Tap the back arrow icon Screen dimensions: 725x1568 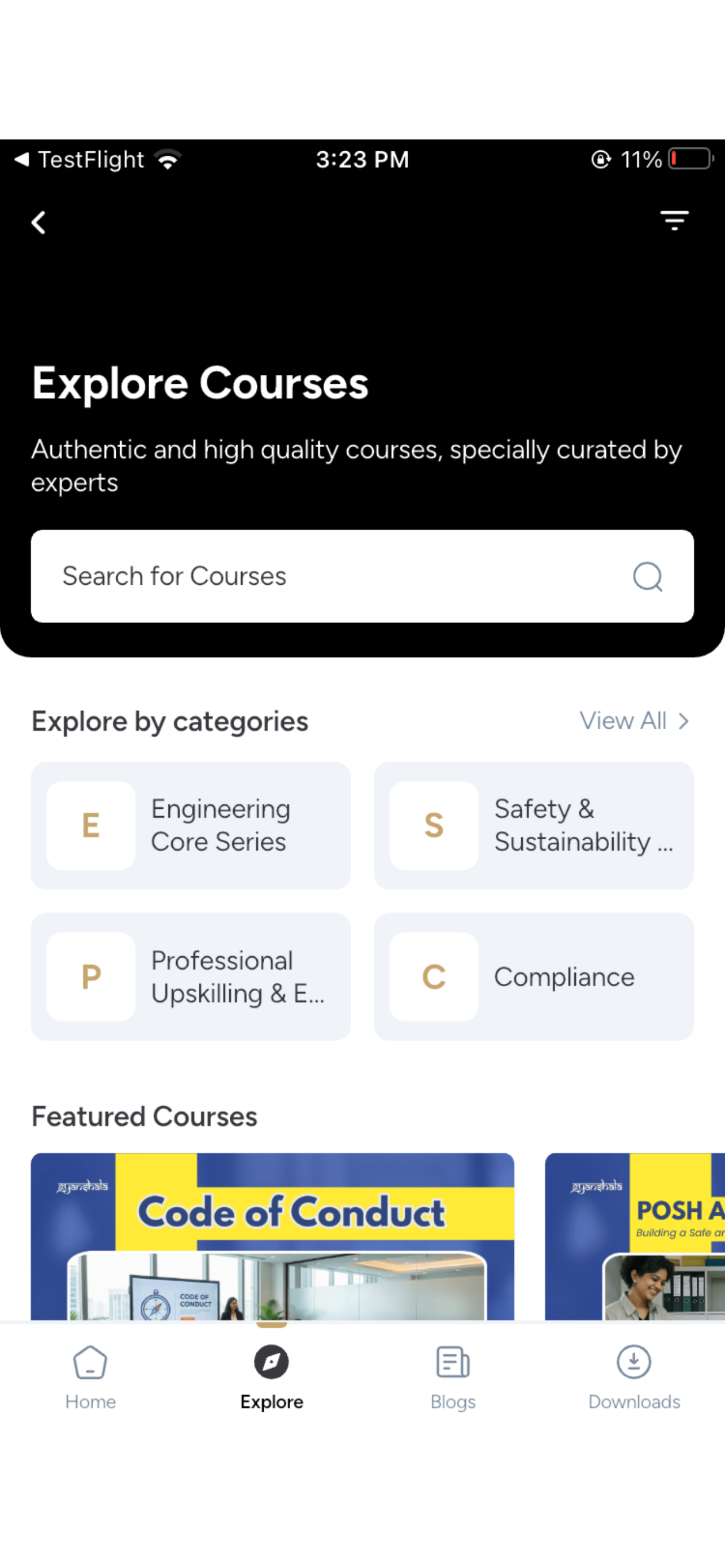coord(38,223)
